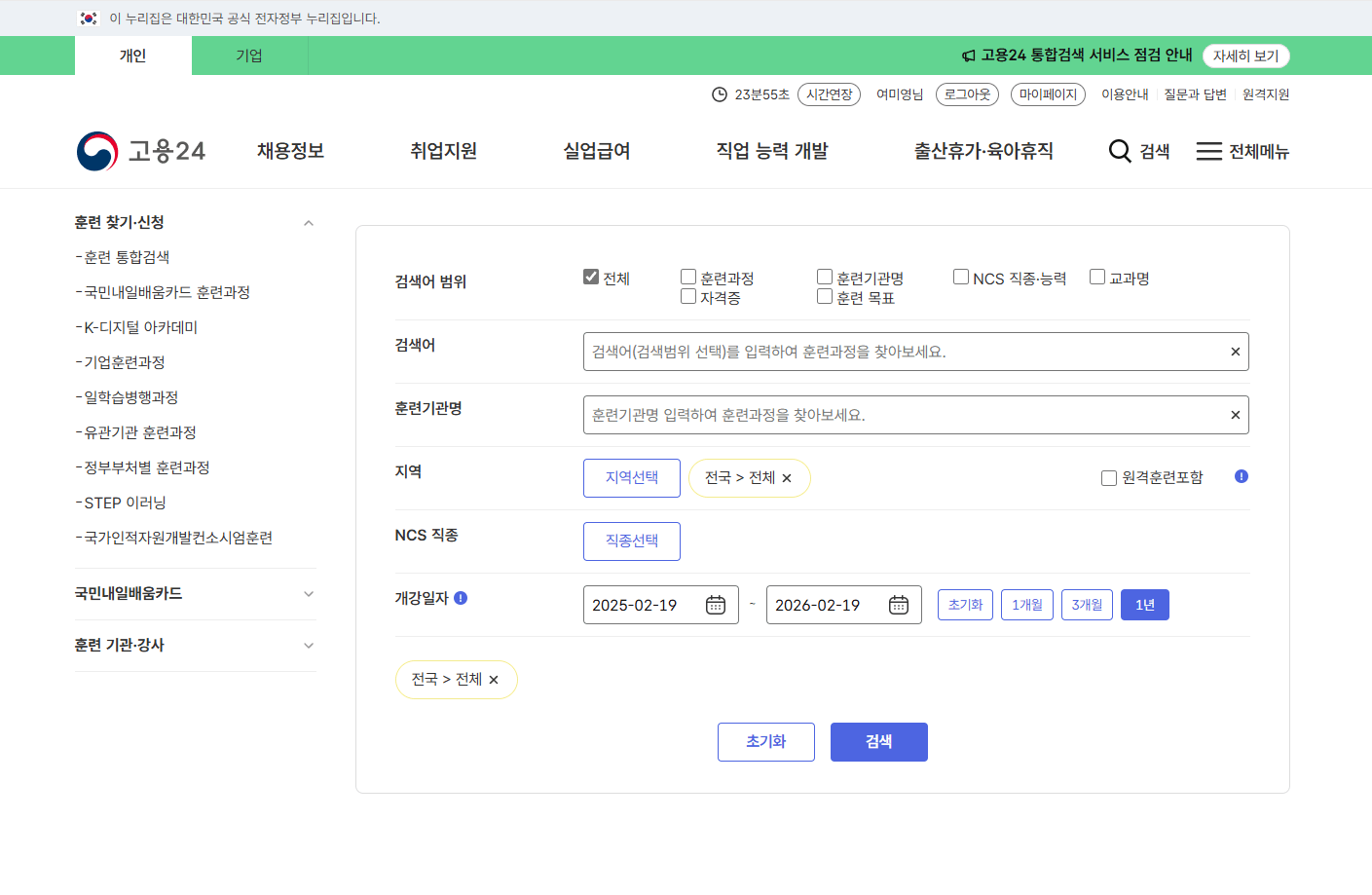
Task: Click the magnifier search icon in the header
Action: tap(1117, 151)
